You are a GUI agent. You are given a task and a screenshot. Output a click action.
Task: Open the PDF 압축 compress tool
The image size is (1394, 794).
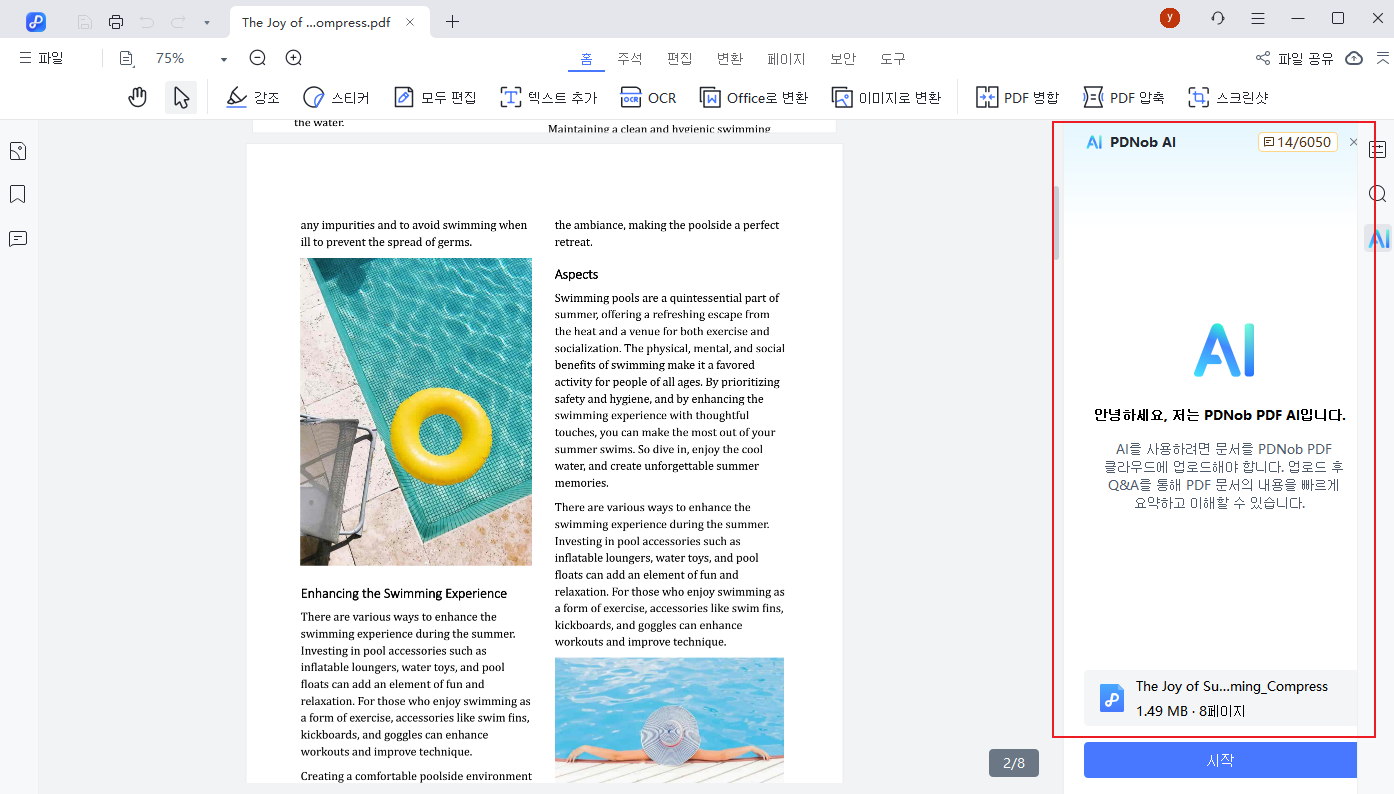tap(1124, 97)
